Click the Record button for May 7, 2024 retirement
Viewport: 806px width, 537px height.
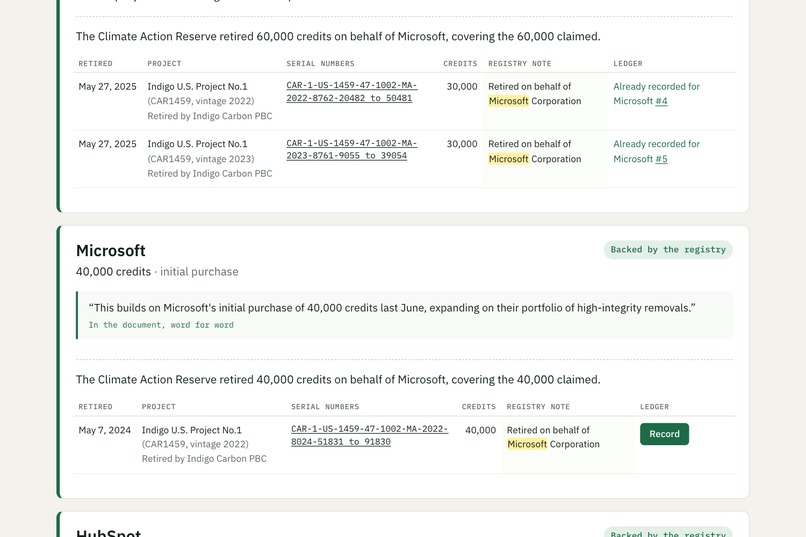pyautogui.click(x=664, y=434)
